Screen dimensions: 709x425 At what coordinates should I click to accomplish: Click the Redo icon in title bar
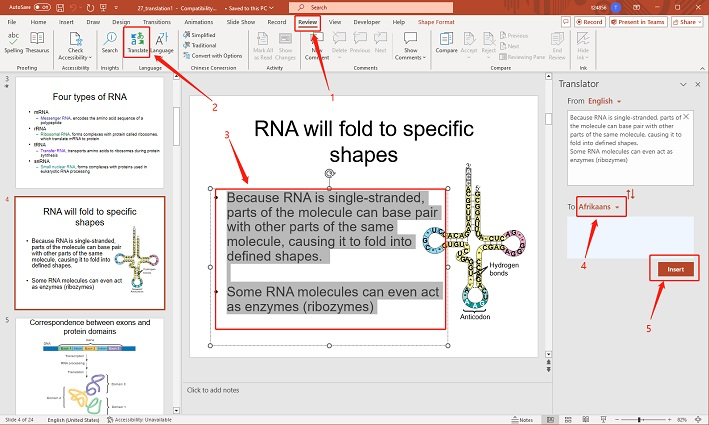(x=90, y=8)
